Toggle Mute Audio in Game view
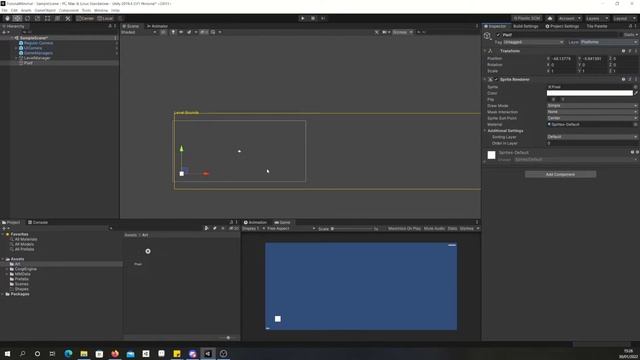 pyautogui.click(x=434, y=229)
